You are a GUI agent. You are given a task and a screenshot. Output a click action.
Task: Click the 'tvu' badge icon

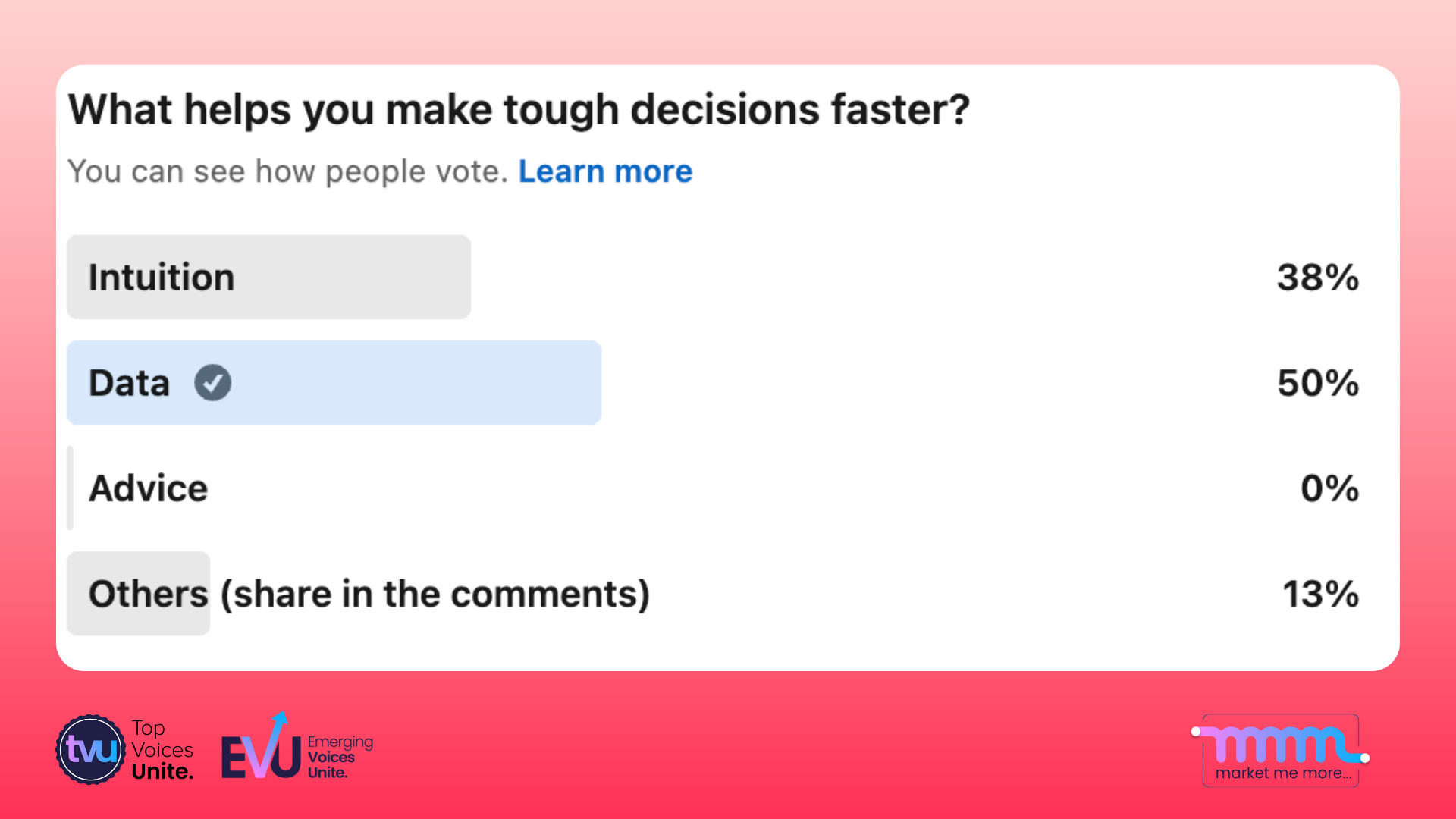pos(90,749)
